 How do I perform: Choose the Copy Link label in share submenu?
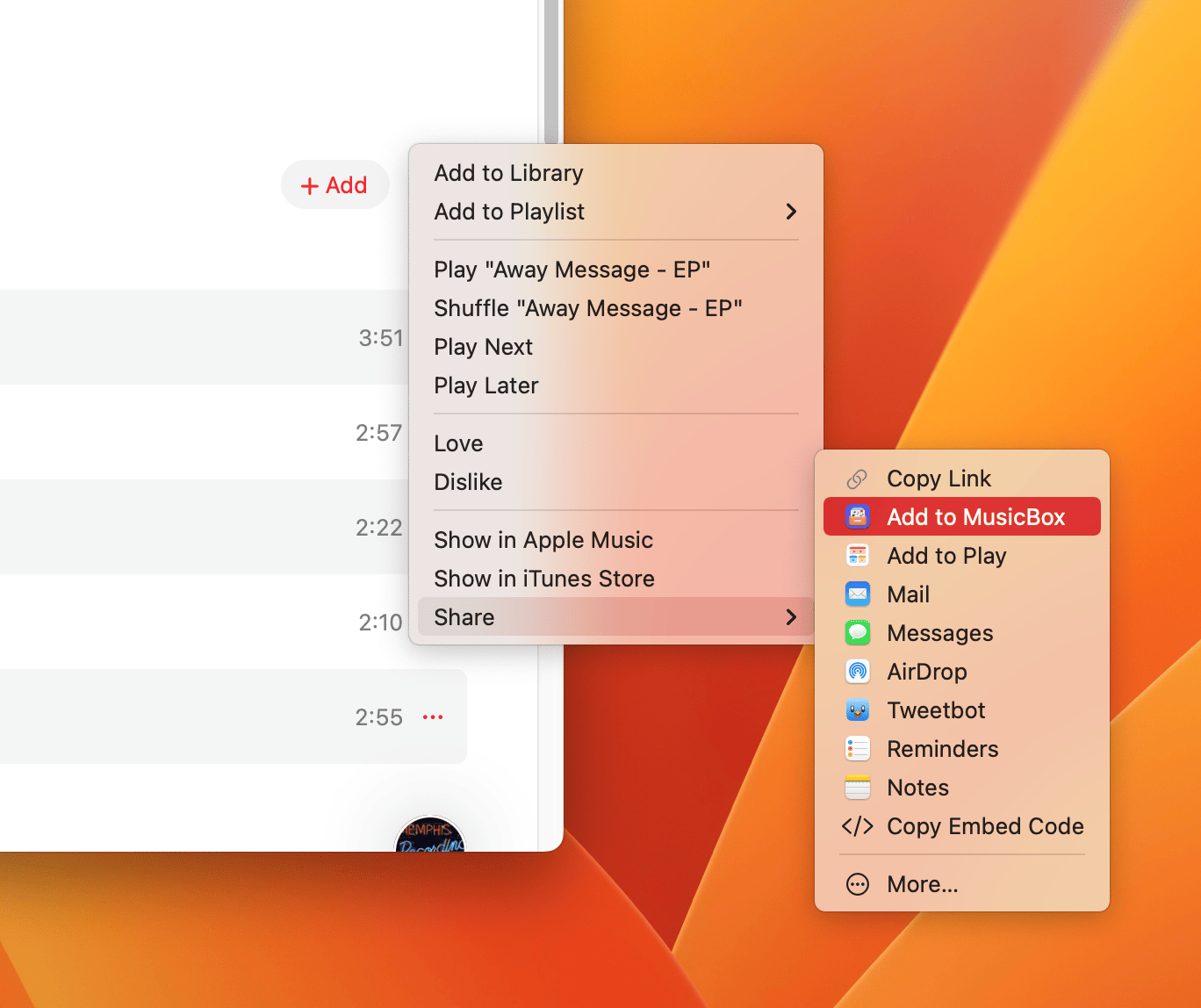[x=939, y=479]
